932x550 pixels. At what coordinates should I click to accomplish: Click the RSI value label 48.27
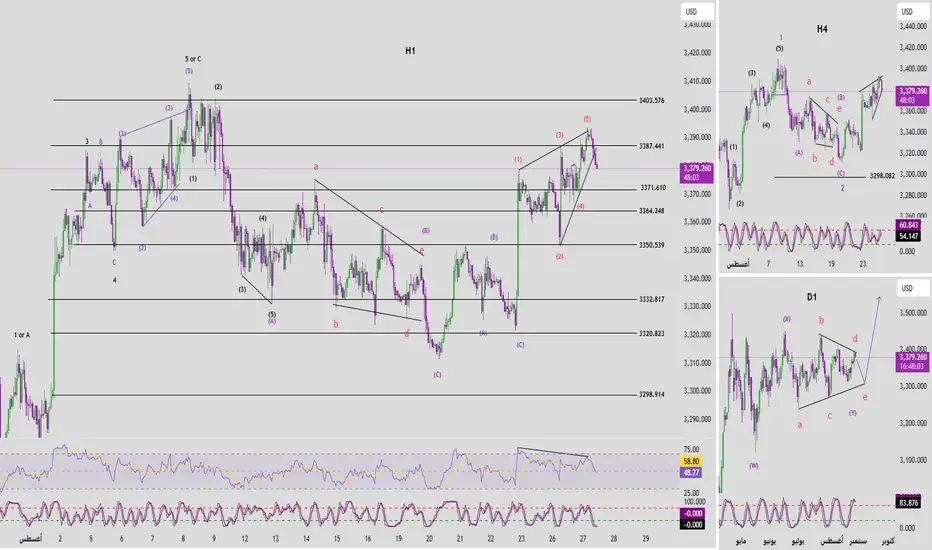[x=691, y=473]
